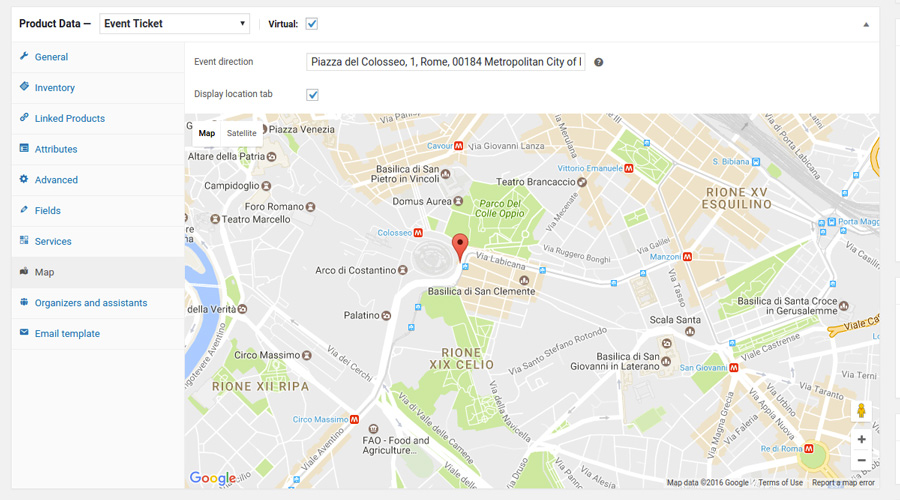
Task: Click the Manzoni metro station icon
Action: 687,257
